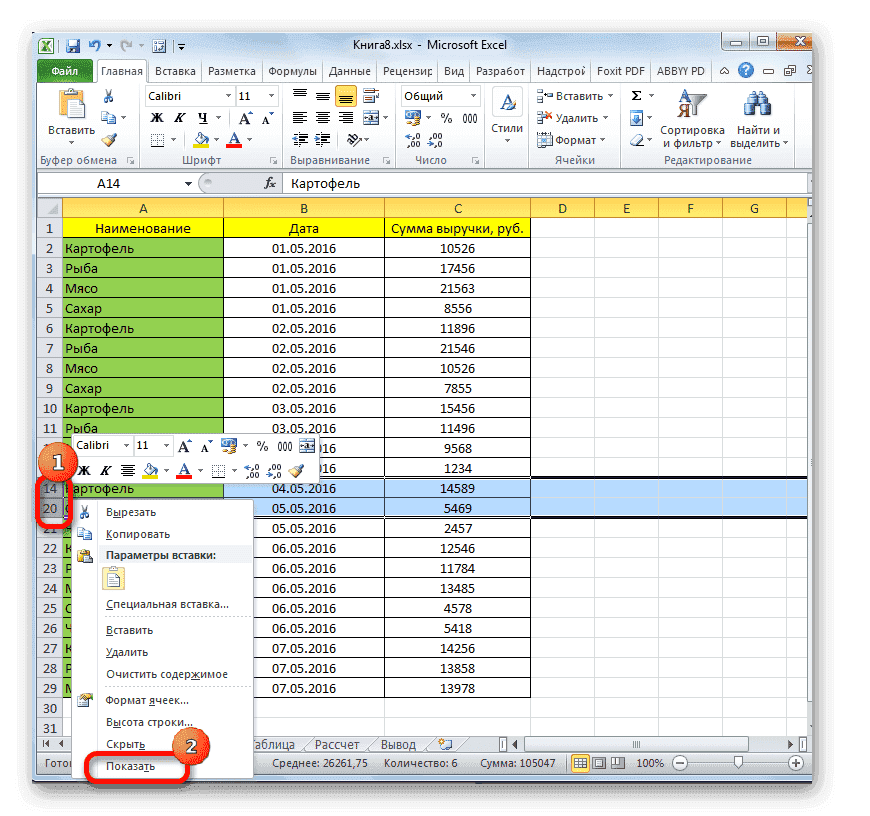
Task: Click the AutoSum sigma icon
Action: coord(636,95)
